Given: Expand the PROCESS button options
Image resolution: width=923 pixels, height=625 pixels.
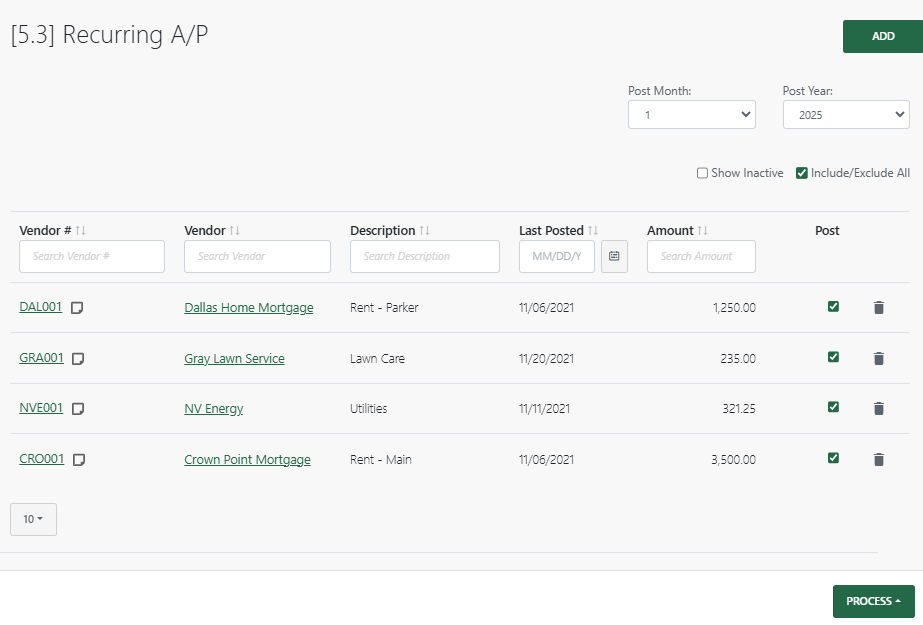Looking at the screenshot, I should pos(873,601).
